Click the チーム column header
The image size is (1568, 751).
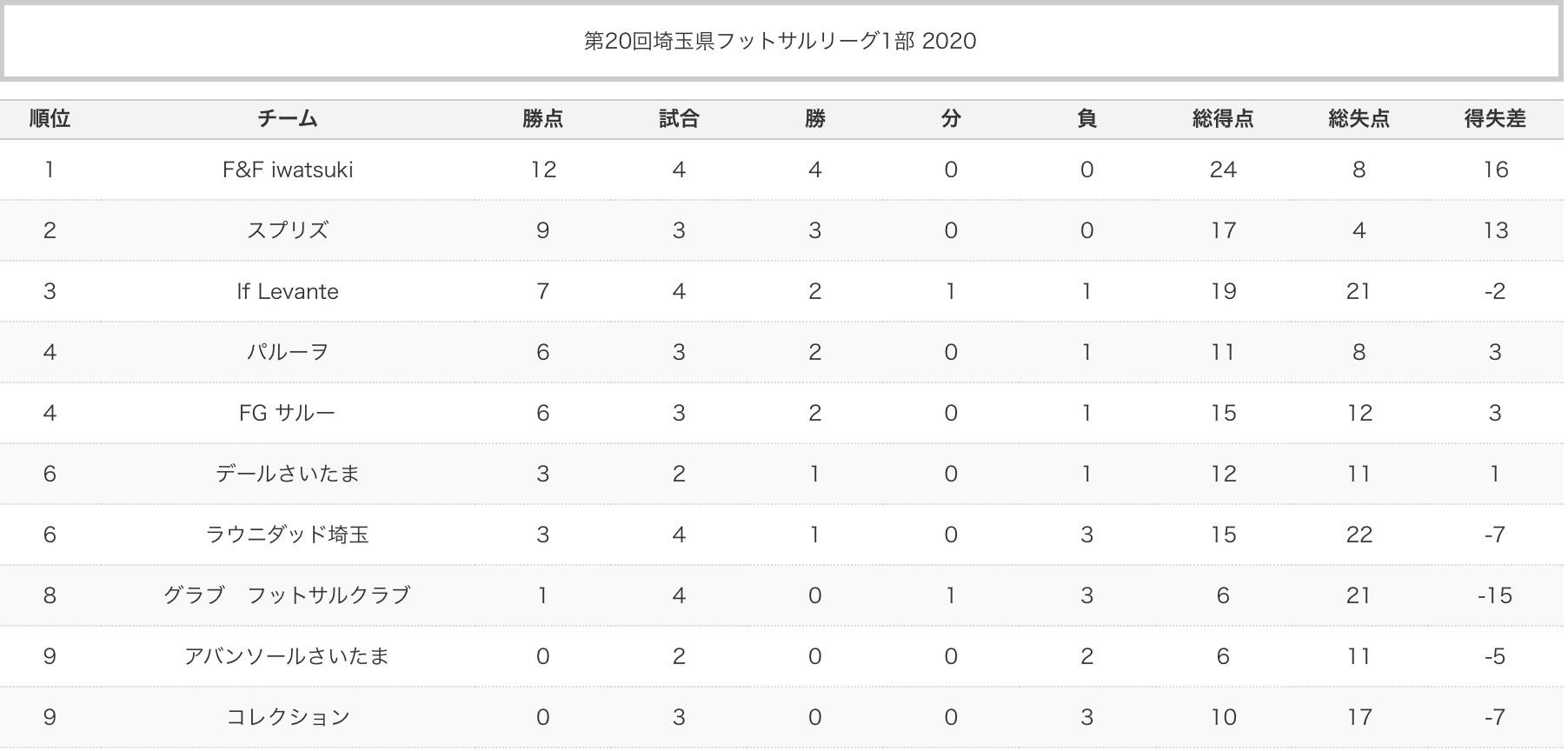click(288, 119)
